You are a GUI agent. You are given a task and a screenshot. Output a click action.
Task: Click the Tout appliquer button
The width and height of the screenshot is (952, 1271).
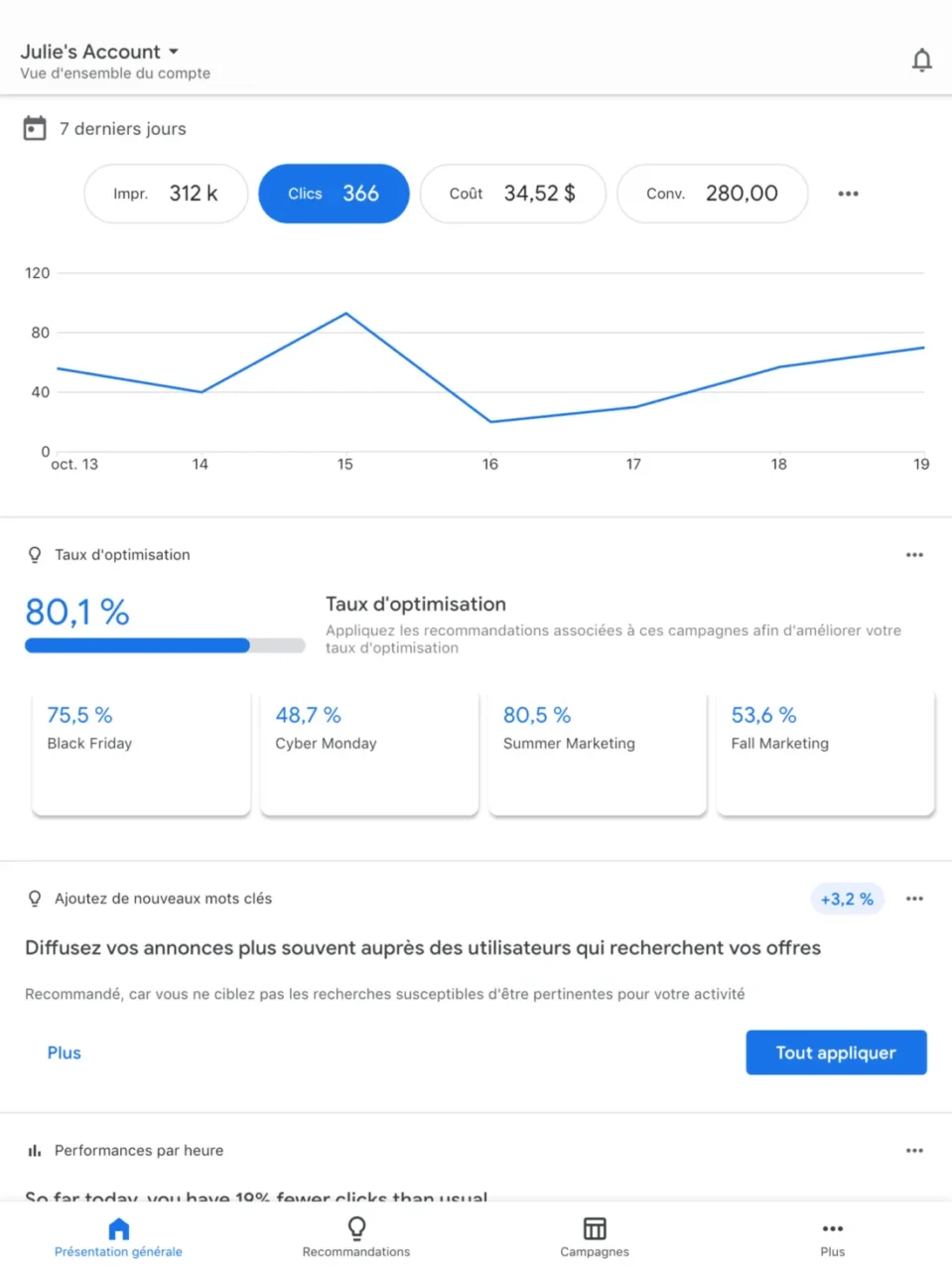(836, 1053)
